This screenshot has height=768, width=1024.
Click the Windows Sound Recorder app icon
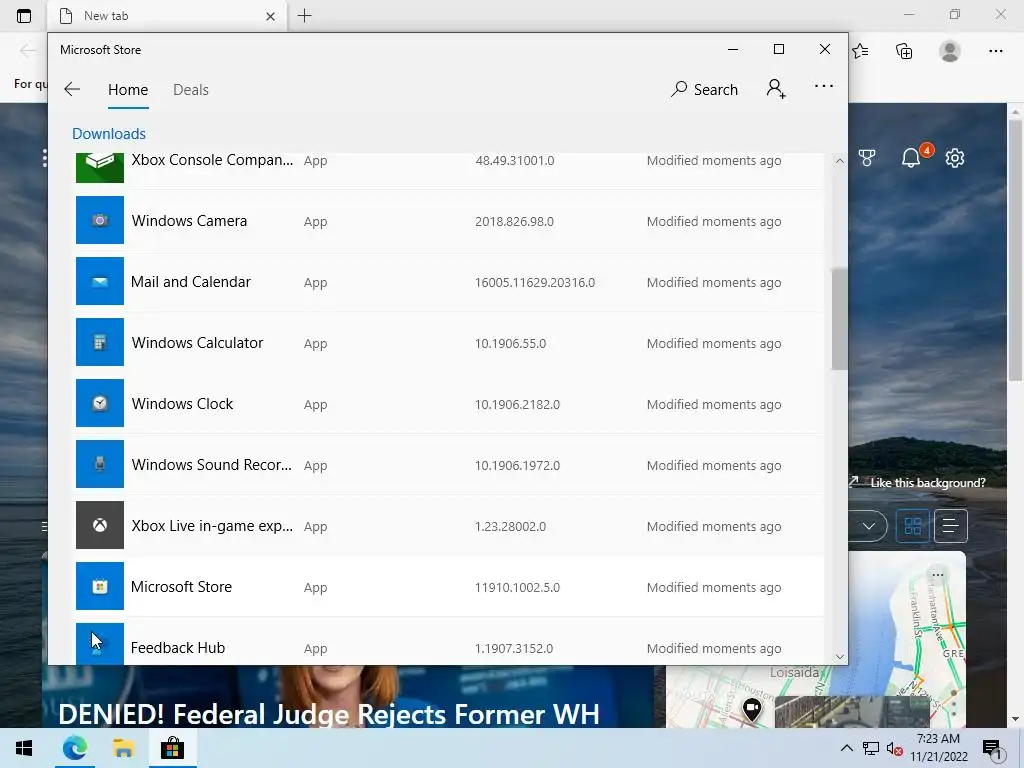point(99,464)
